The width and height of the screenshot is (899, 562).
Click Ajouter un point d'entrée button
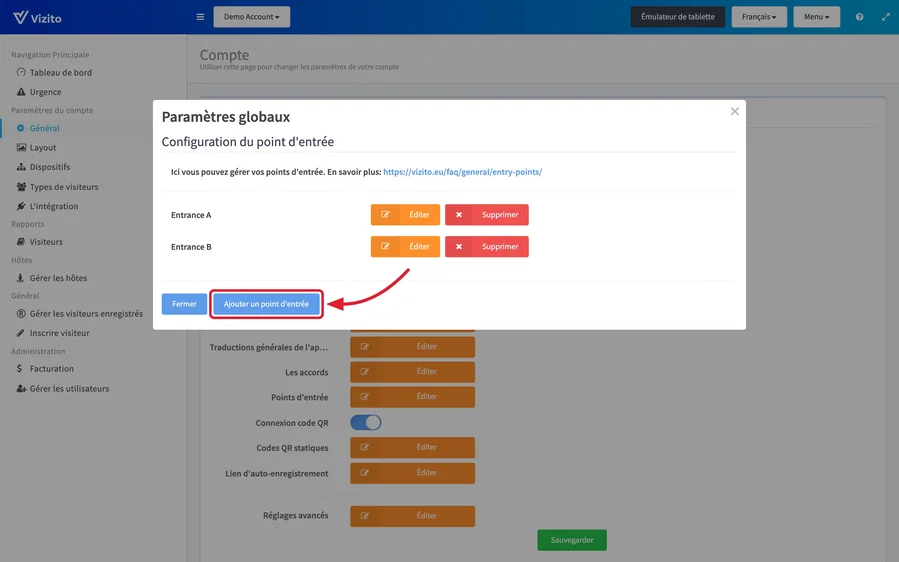point(266,304)
